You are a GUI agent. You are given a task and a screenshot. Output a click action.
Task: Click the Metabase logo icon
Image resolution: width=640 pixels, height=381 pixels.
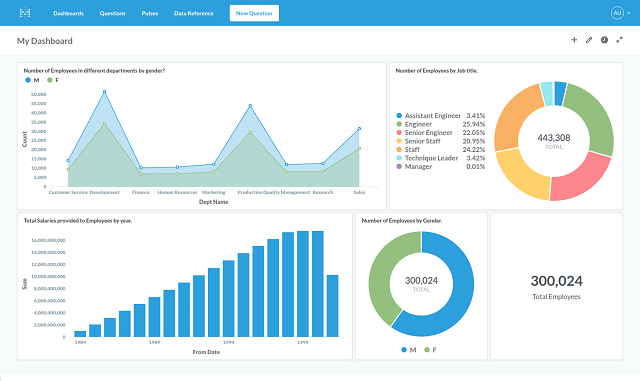[x=25, y=13]
